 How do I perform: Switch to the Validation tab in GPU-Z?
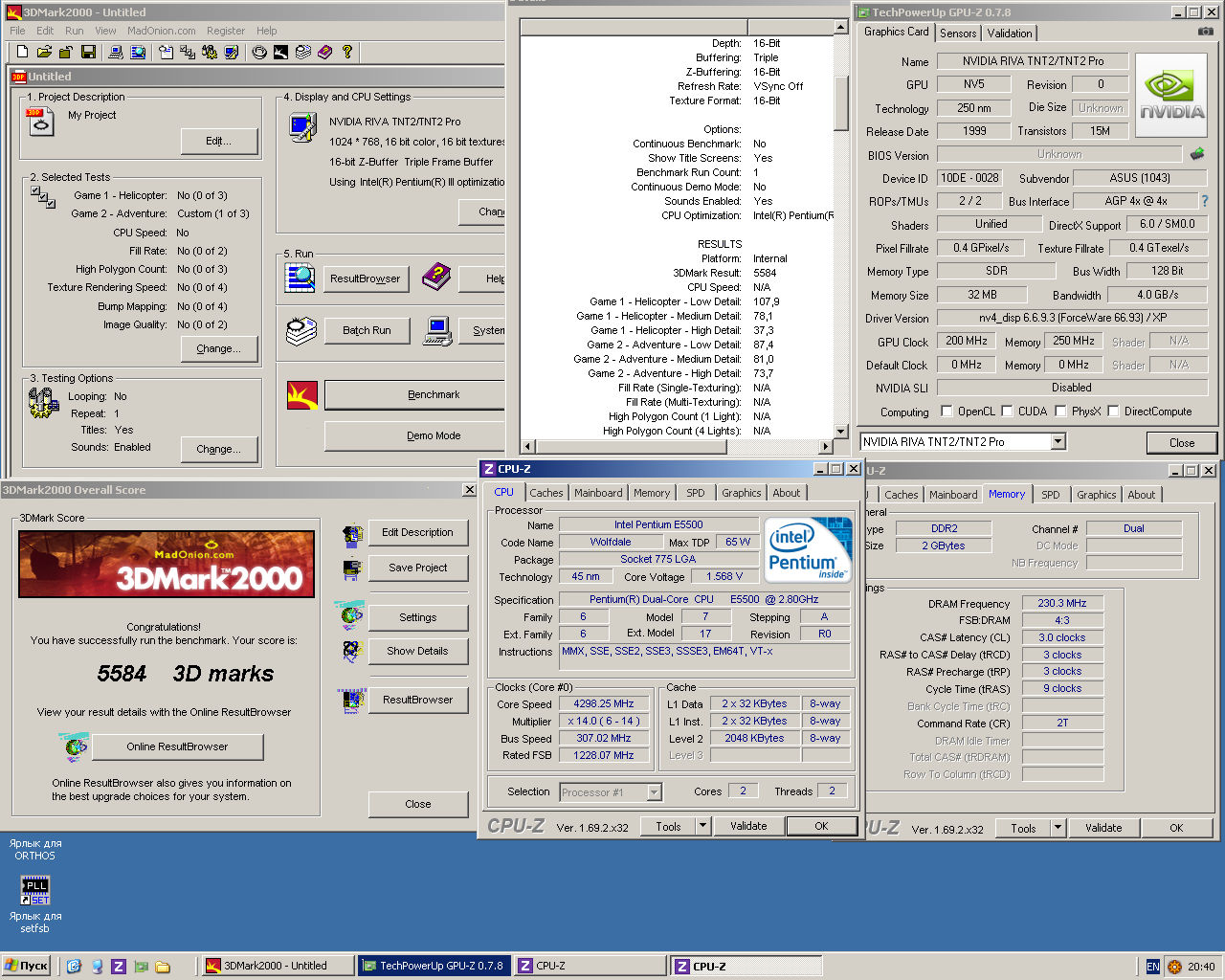coord(1010,33)
